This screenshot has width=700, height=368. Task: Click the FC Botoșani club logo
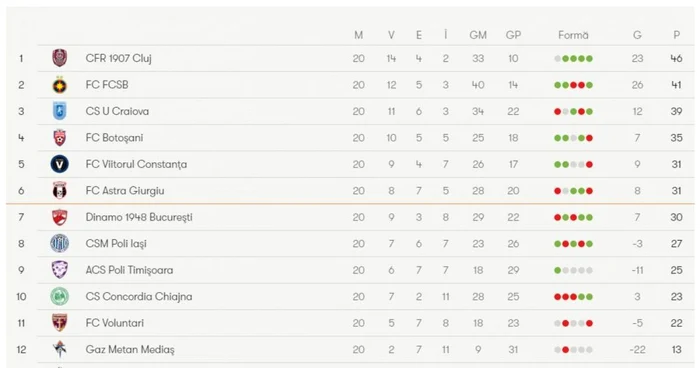59,138
